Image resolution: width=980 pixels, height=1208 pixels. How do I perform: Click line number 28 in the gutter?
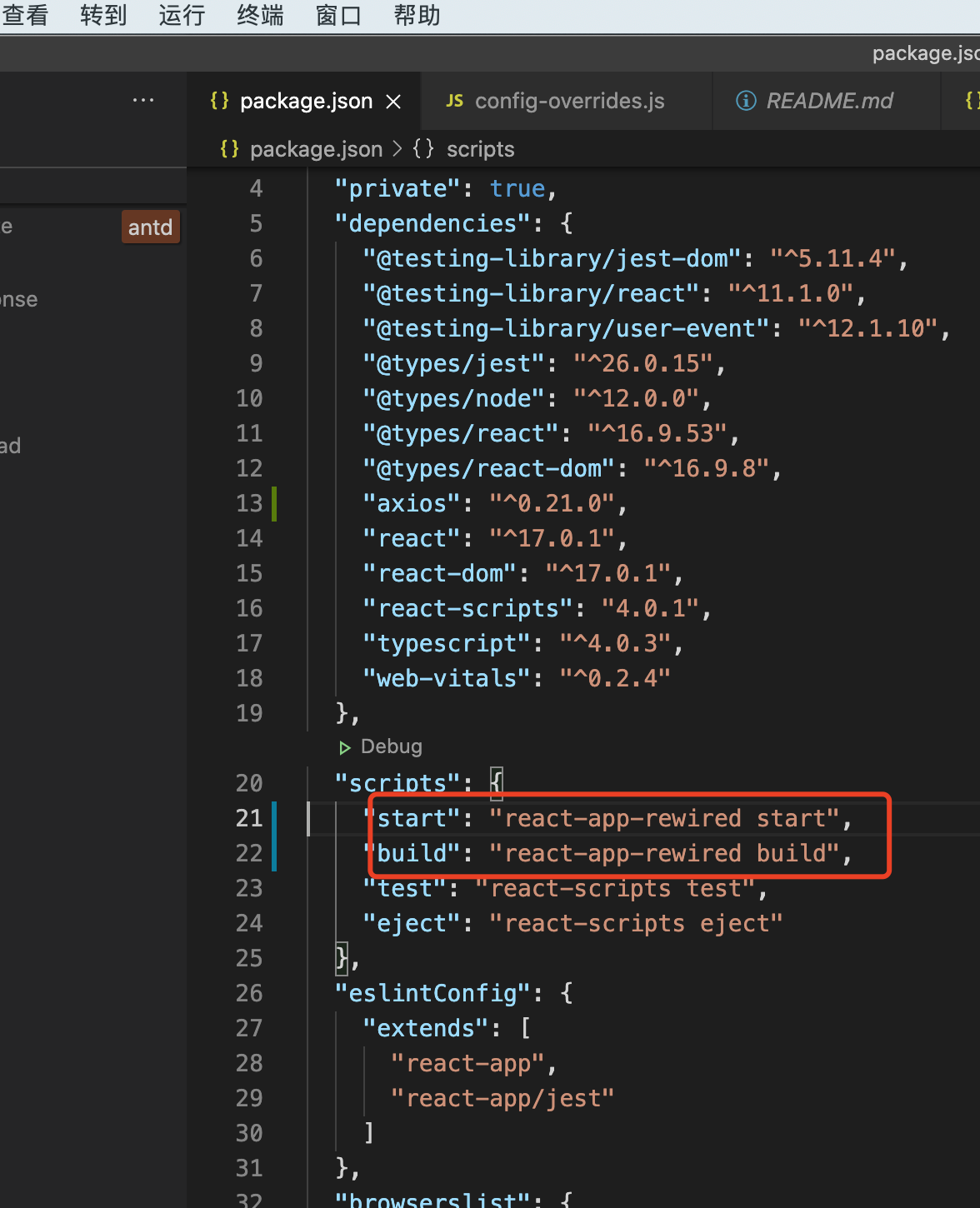(249, 1064)
